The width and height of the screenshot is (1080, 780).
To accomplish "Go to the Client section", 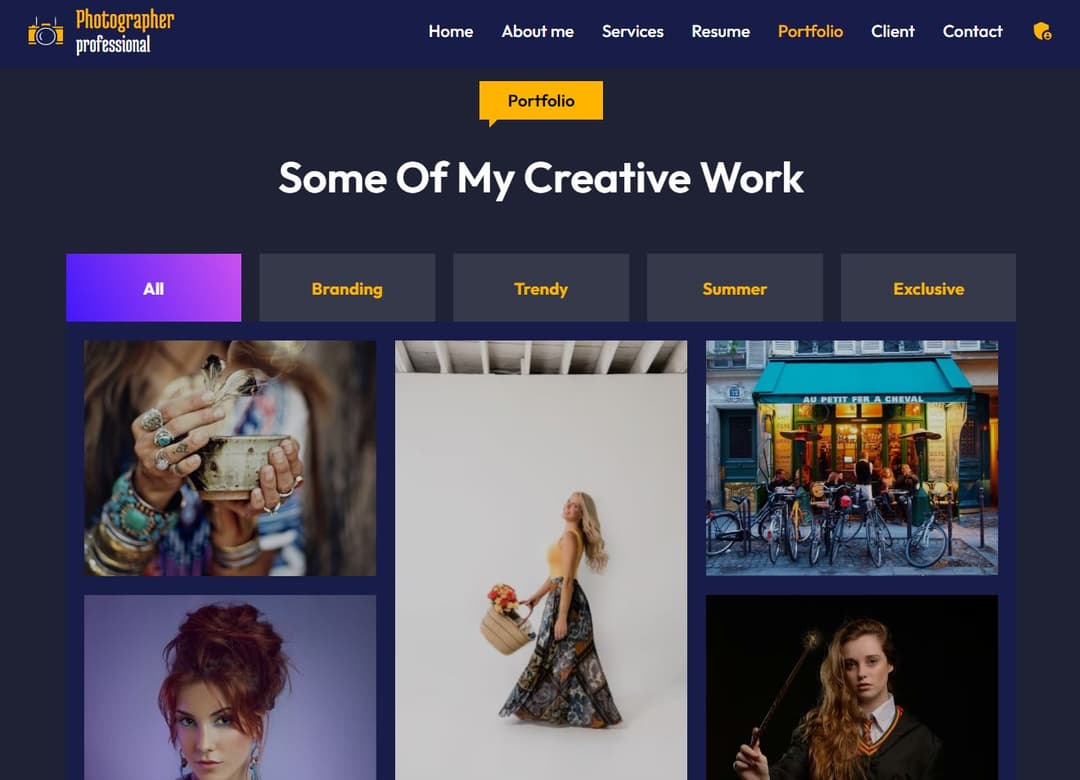I will (893, 32).
